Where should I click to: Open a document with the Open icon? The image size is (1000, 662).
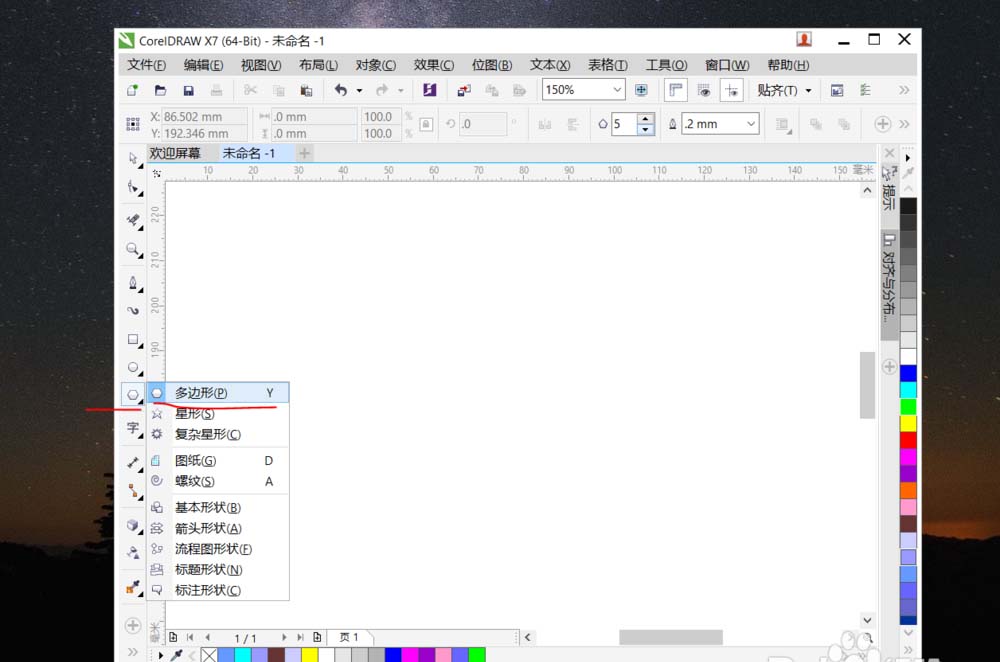point(159,90)
